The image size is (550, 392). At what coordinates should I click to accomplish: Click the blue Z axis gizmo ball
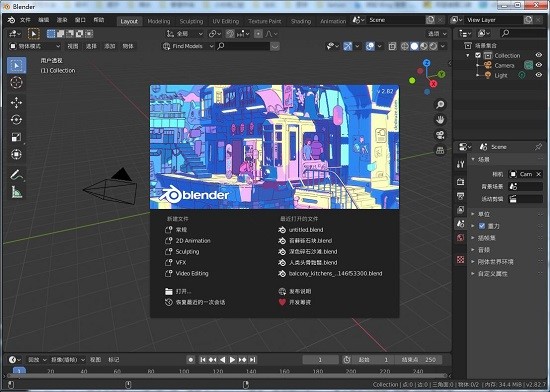[427, 63]
